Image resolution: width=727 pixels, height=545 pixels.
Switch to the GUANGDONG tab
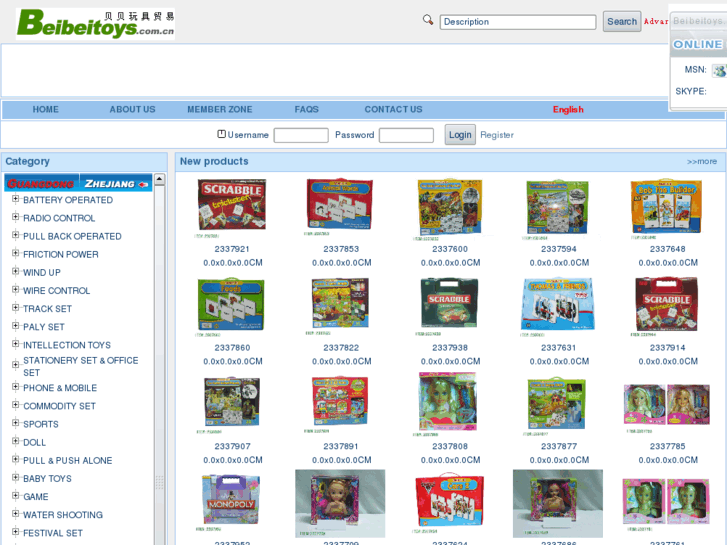[42, 183]
